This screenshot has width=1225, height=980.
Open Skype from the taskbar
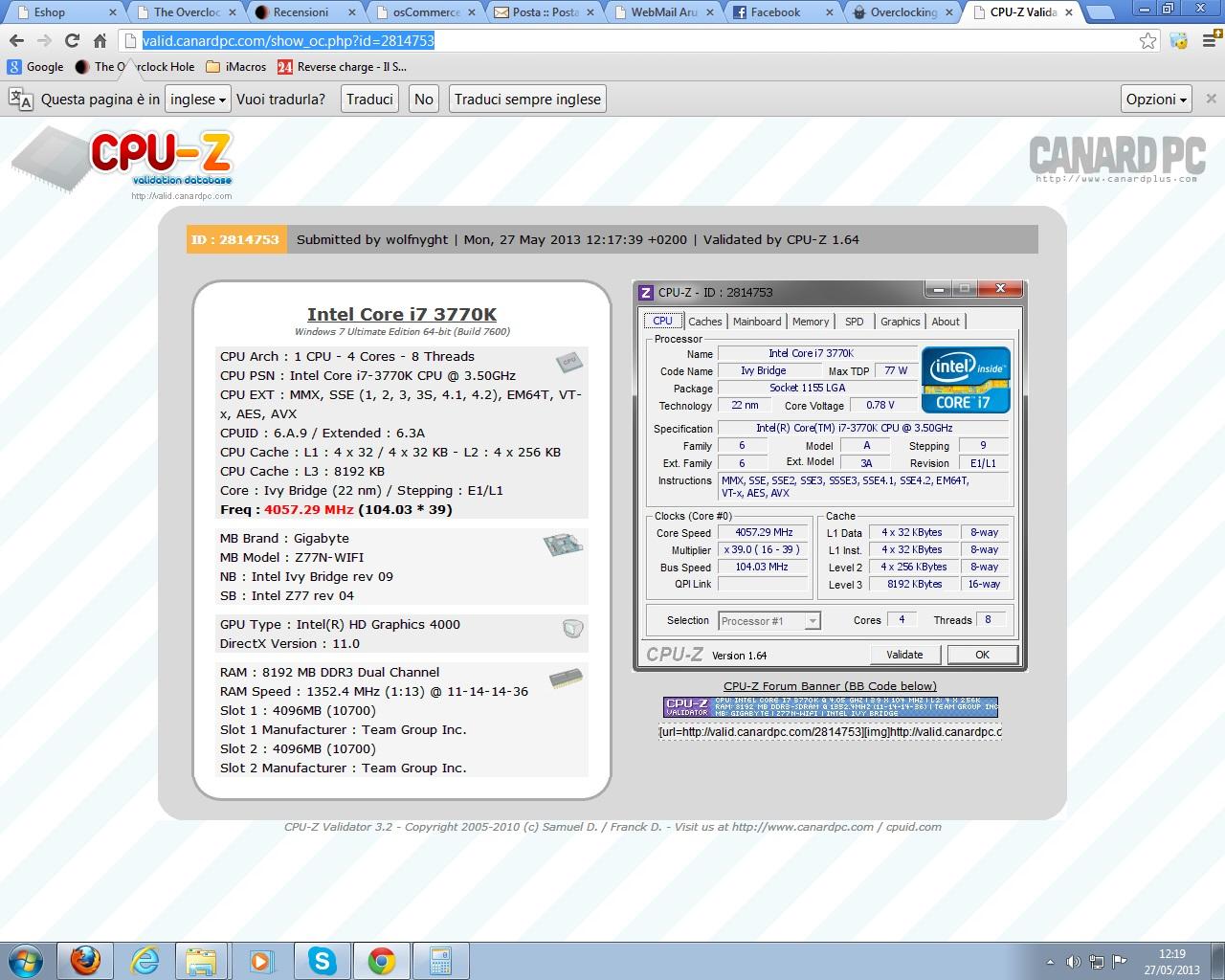[x=322, y=960]
